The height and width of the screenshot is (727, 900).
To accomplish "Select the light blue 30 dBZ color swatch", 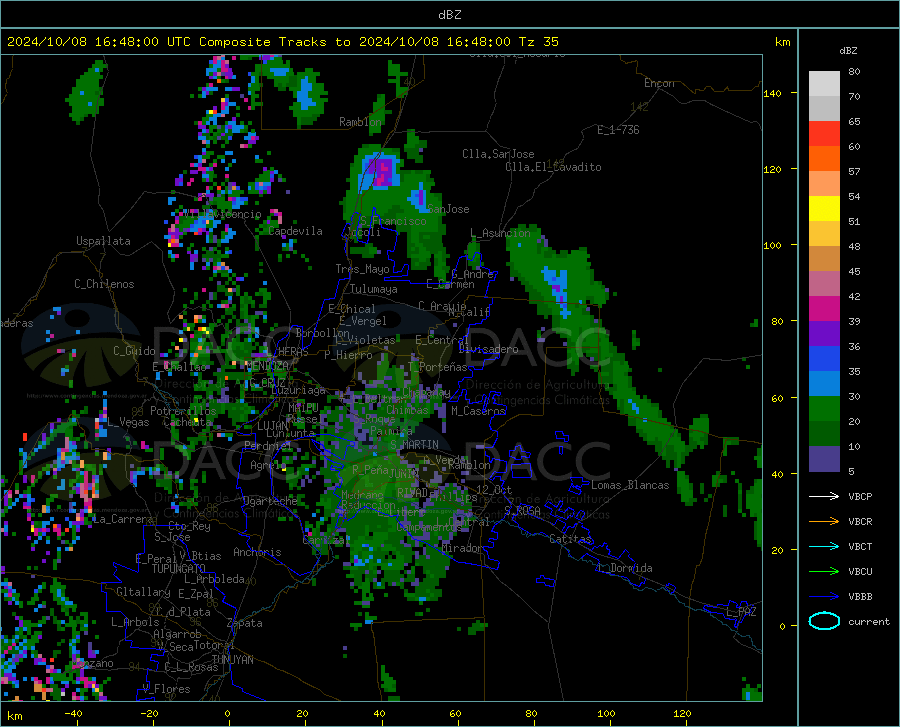I will click(x=824, y=384).
